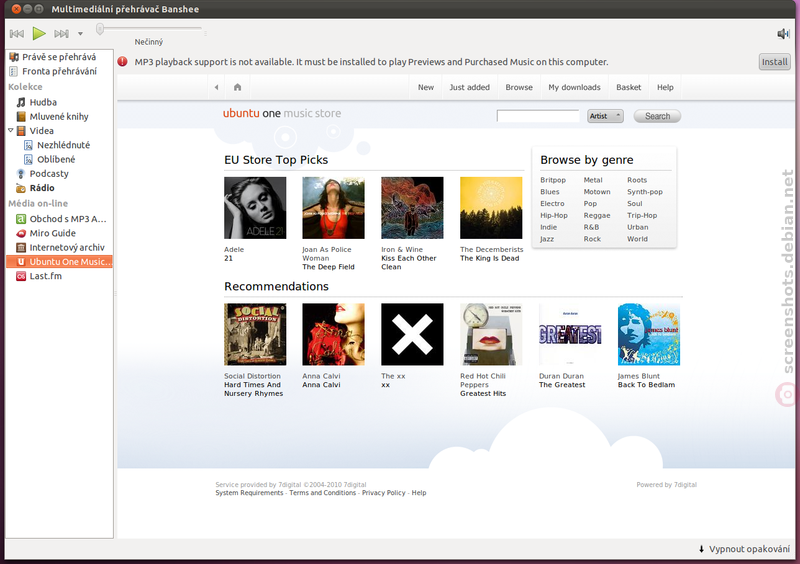Open James Blunt Back To Bedlam cover

[x=649, y=334]
